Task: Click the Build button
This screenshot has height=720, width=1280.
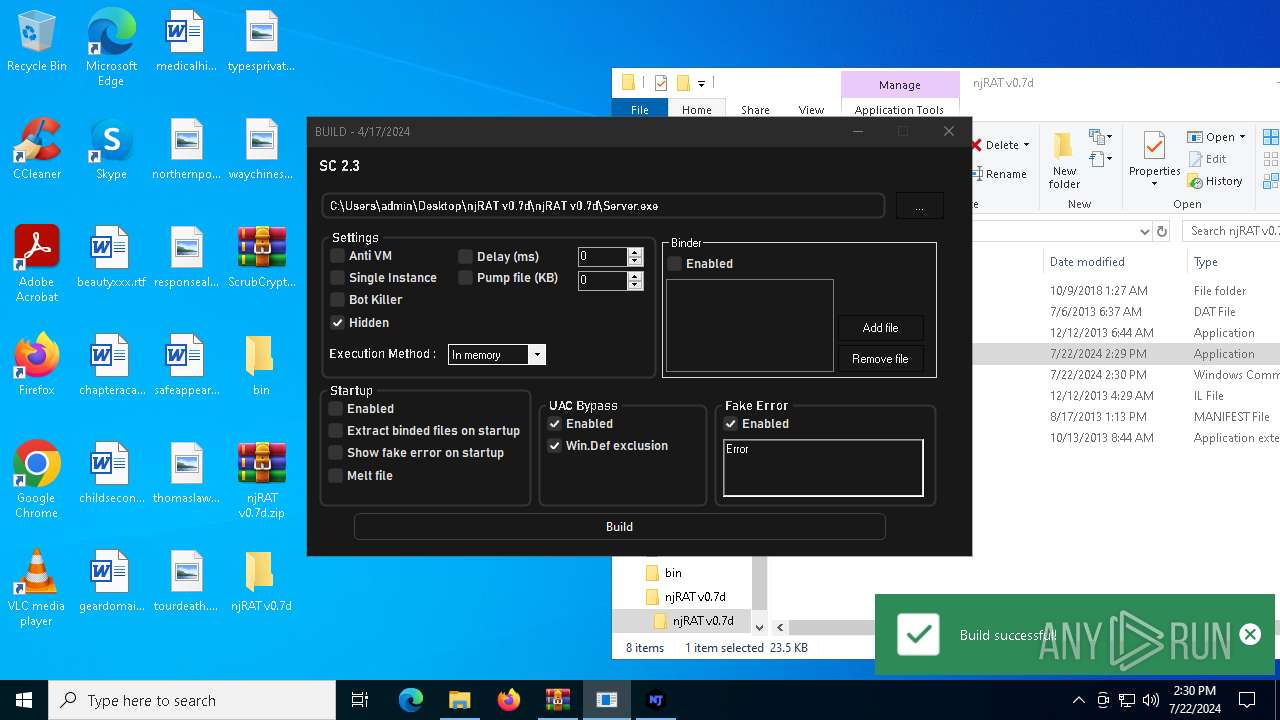Action: click(x=619, y=527)
